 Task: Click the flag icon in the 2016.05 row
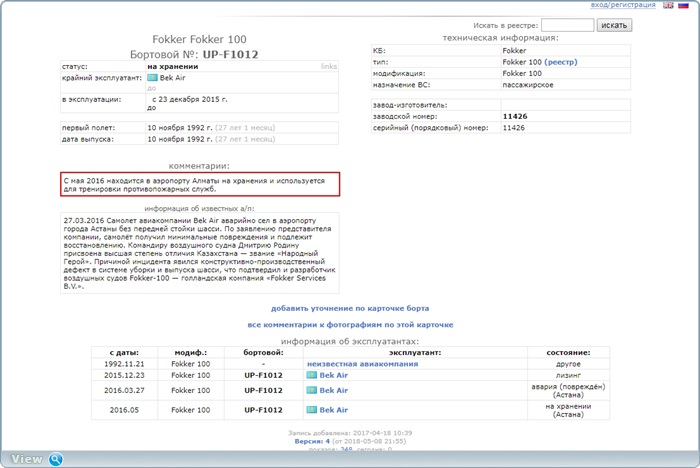coord(312,410)
